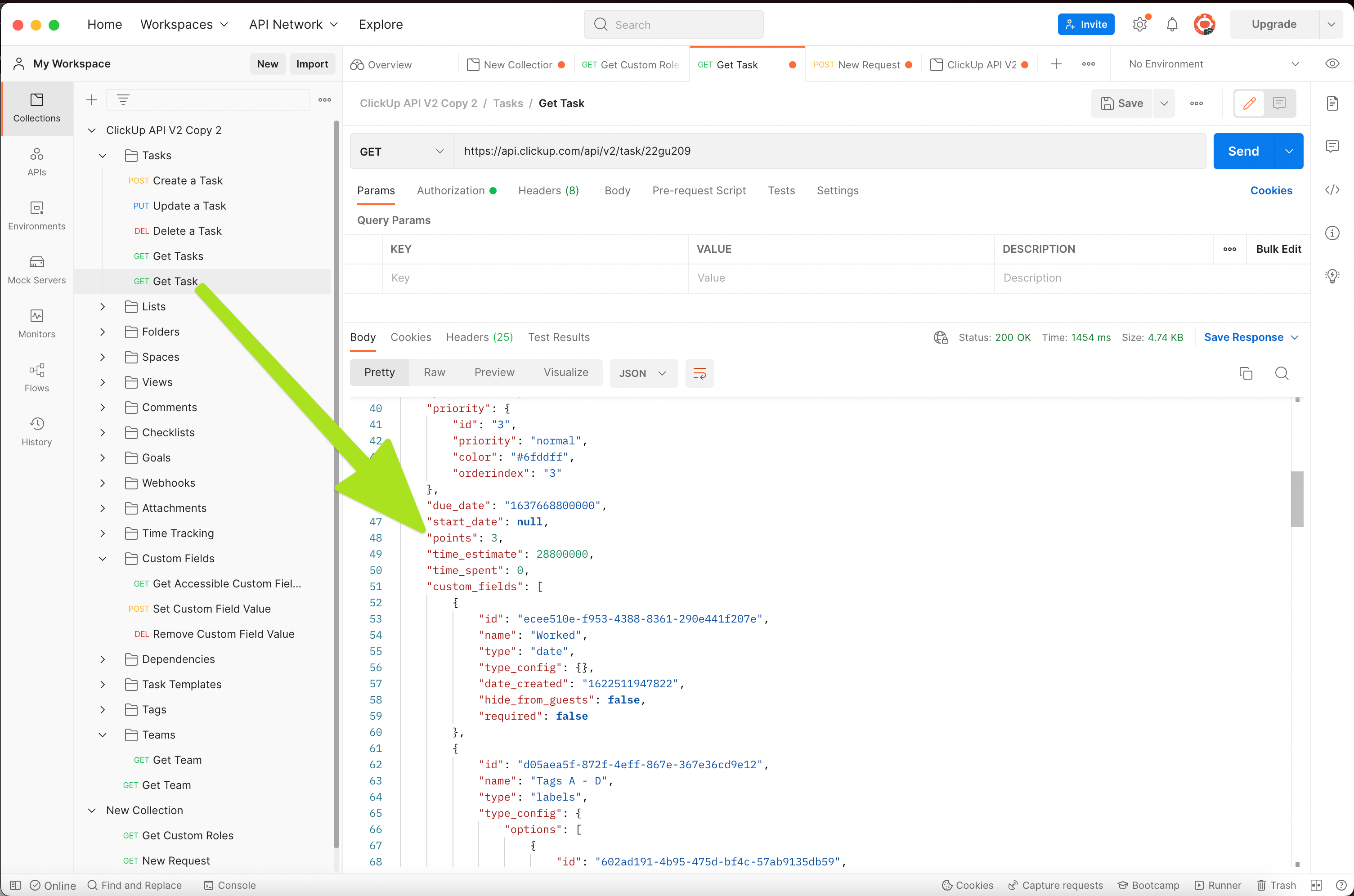Click the top Search field
Screen dimensions: 1354x896
[673, 25]
